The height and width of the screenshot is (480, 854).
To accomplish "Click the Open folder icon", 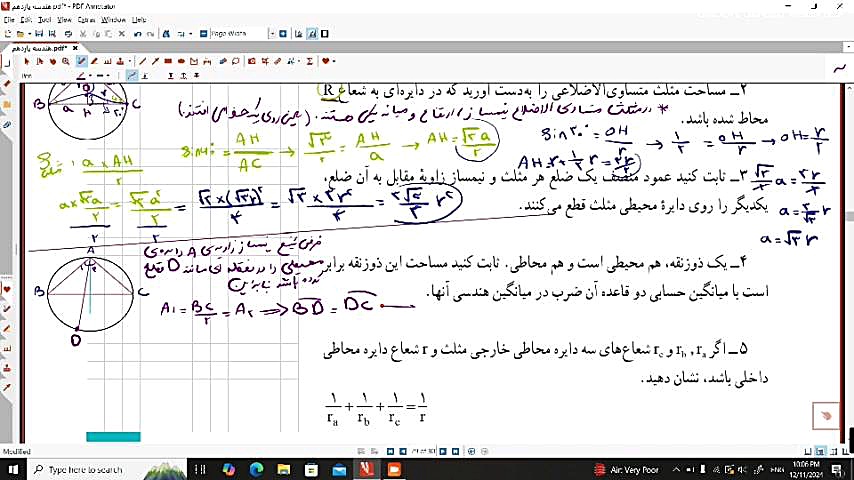I will pos(21,34).
